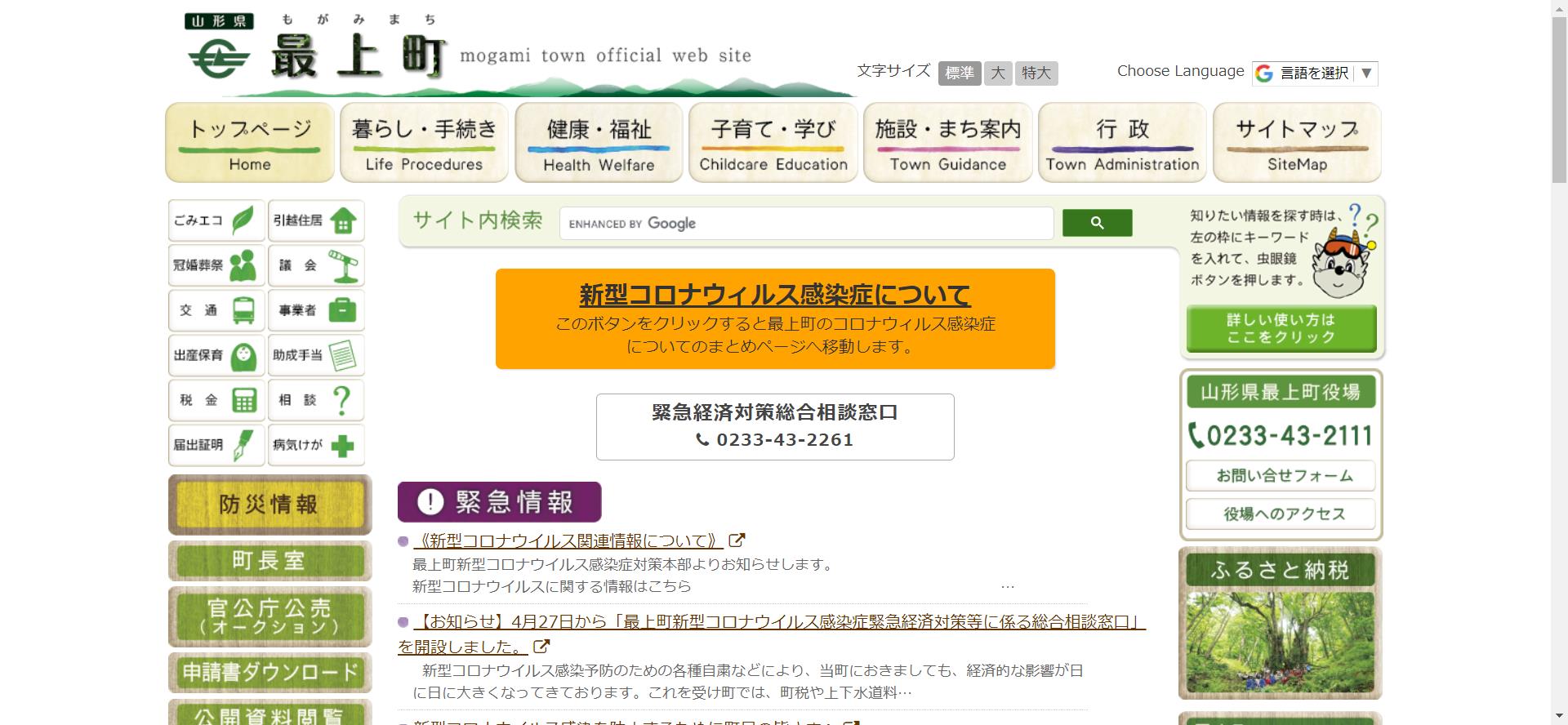The height and width of the screenshot is (725, 1568).
Task: Open お問い合せフォーム button
Action: tap(1281, 476)
